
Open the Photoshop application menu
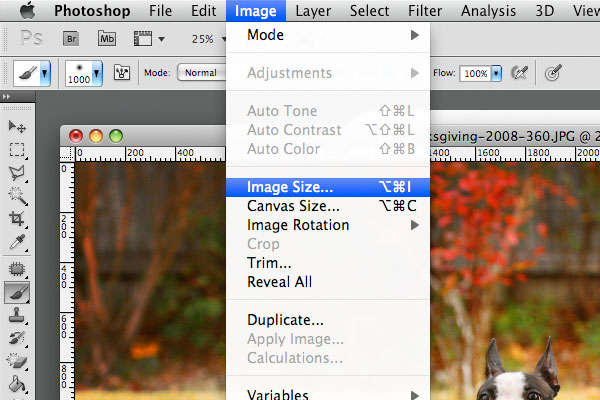point(92,11)
